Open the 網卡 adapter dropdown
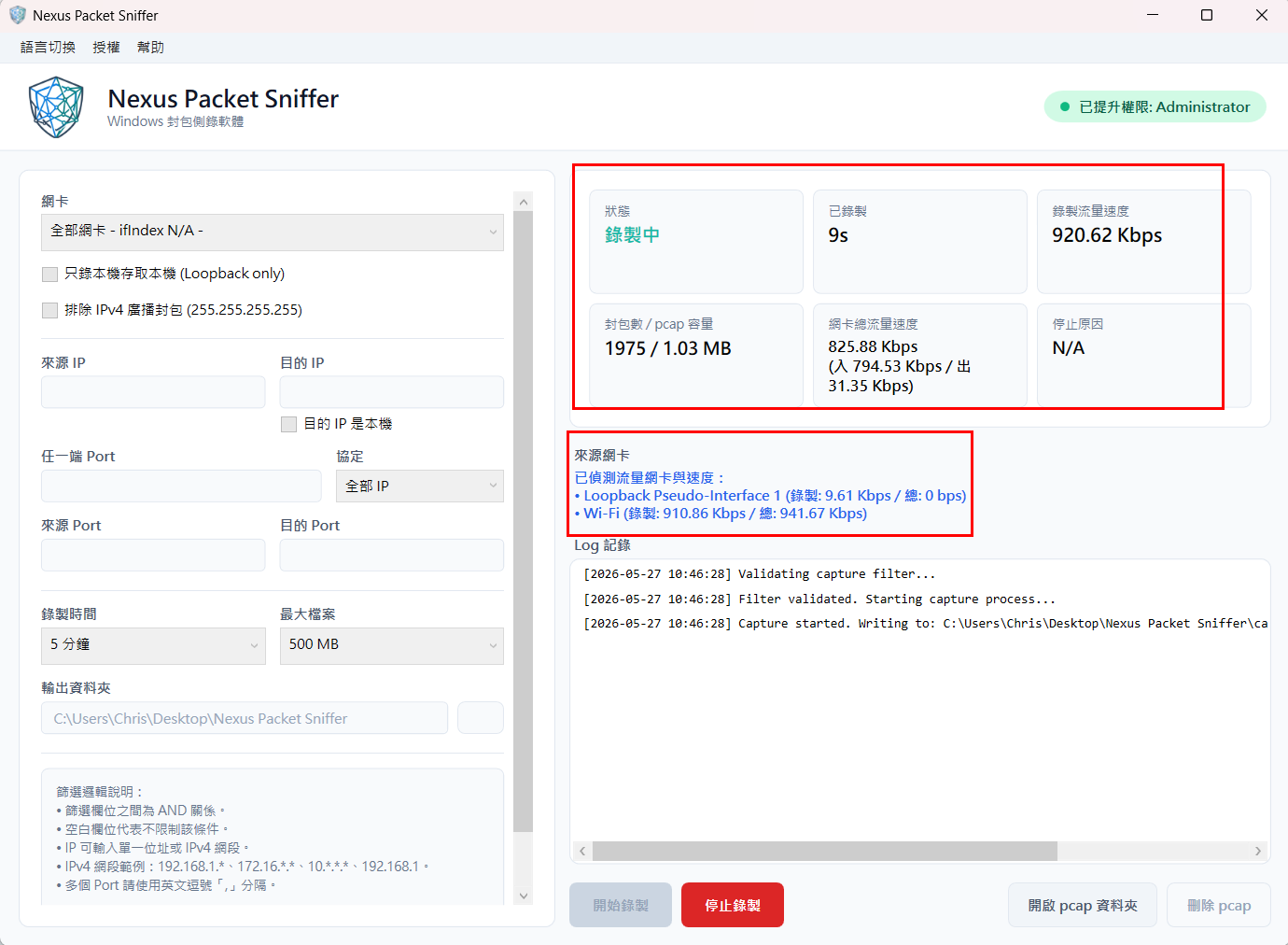1288x945 pixels. pyautogui.click(x=273, y=232)
